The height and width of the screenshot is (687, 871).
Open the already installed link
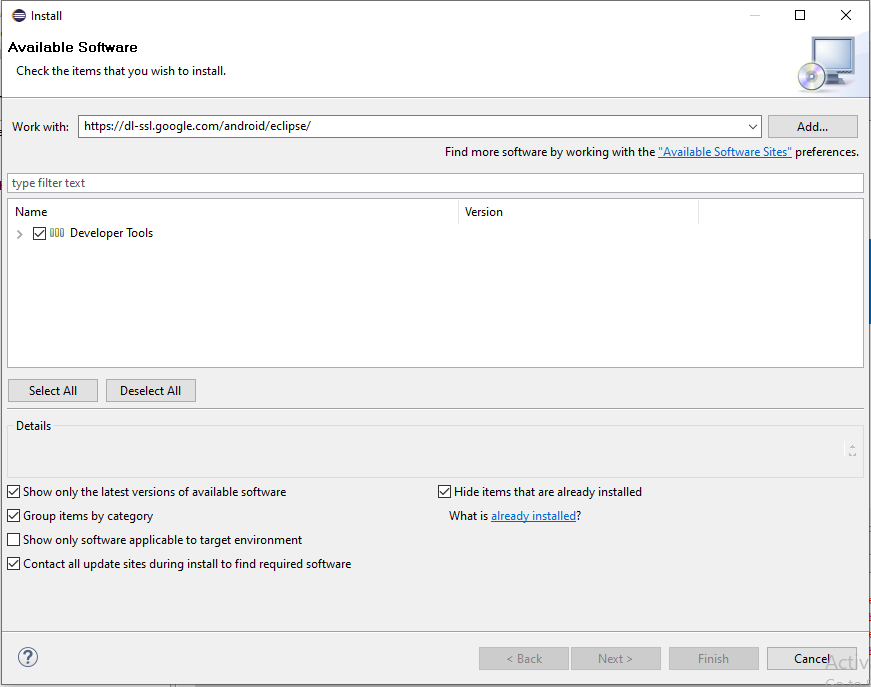point(533,516)
